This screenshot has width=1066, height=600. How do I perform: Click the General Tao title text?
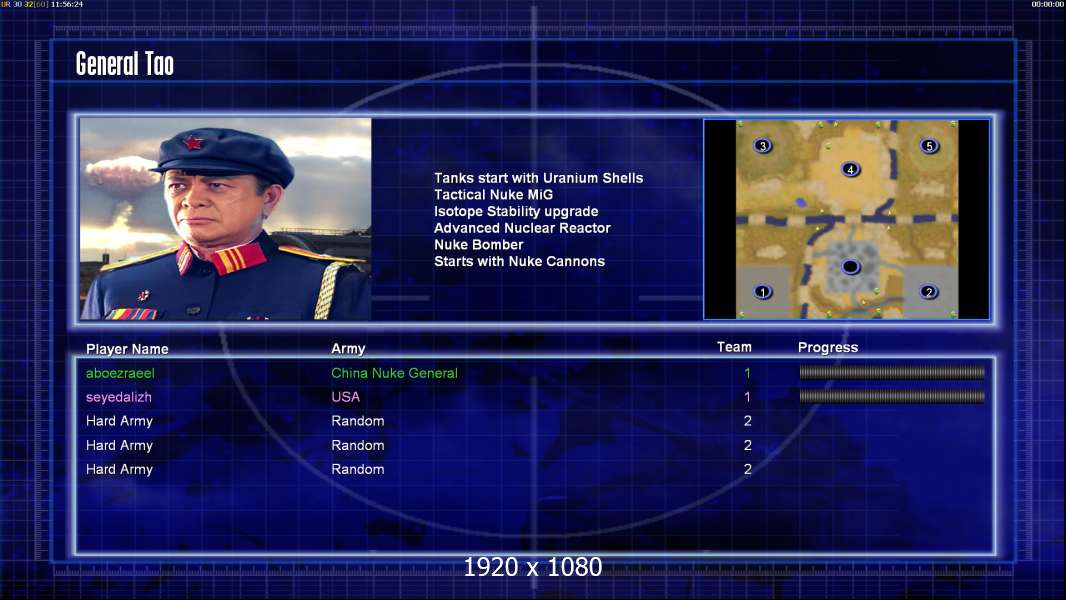click(x=124, y=64)
